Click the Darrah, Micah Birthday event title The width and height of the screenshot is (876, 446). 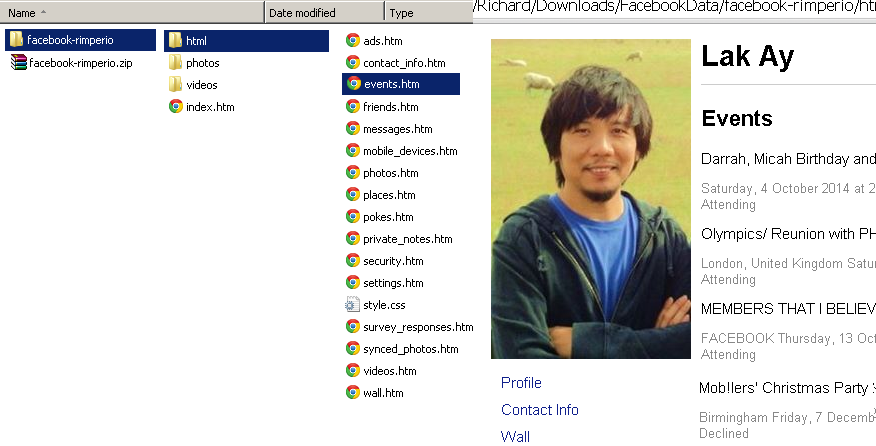(788, 159)
